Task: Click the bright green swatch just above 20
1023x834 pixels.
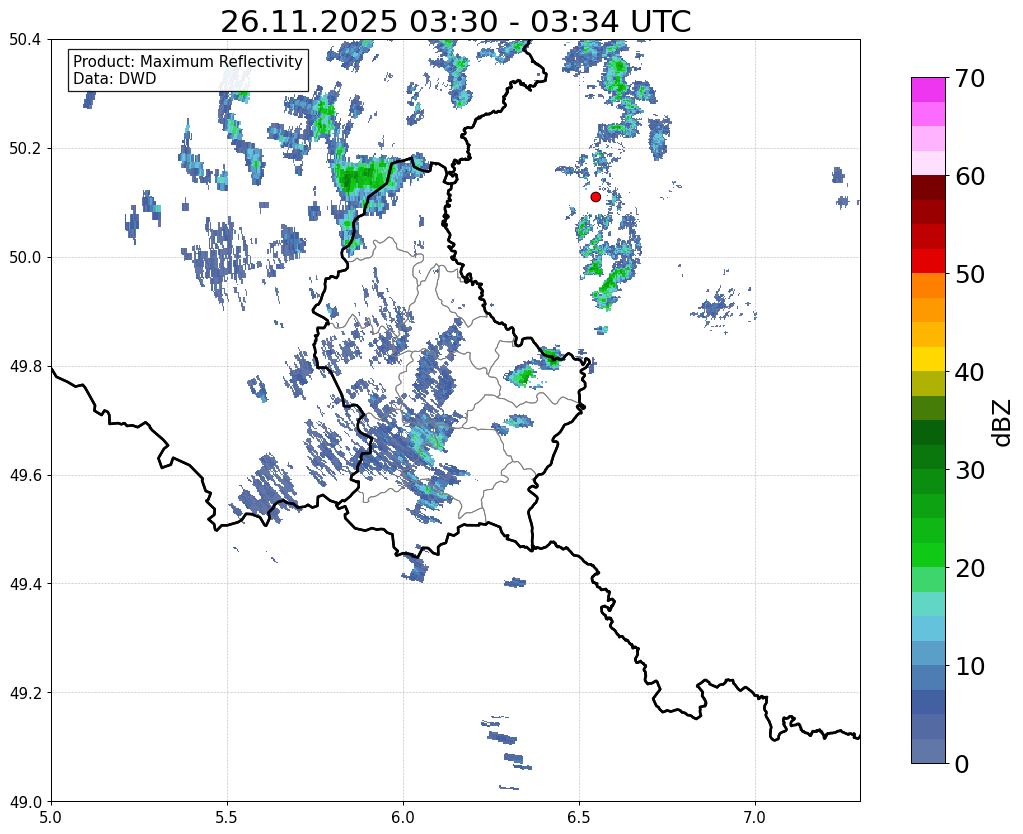Action: pos(928,555)
